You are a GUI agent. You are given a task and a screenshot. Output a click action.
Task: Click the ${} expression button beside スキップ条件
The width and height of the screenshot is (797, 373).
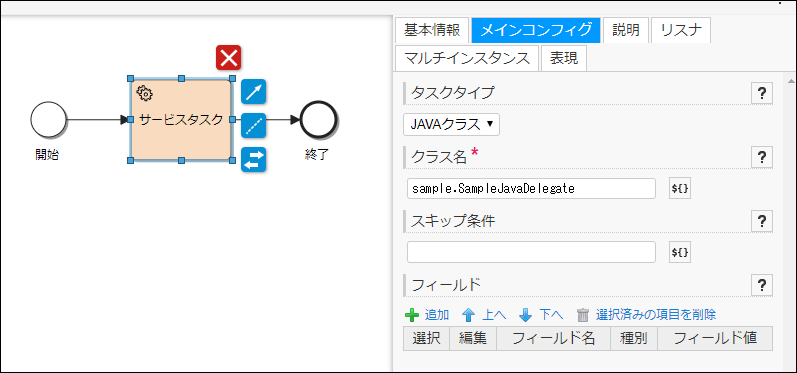click(680, 252)
